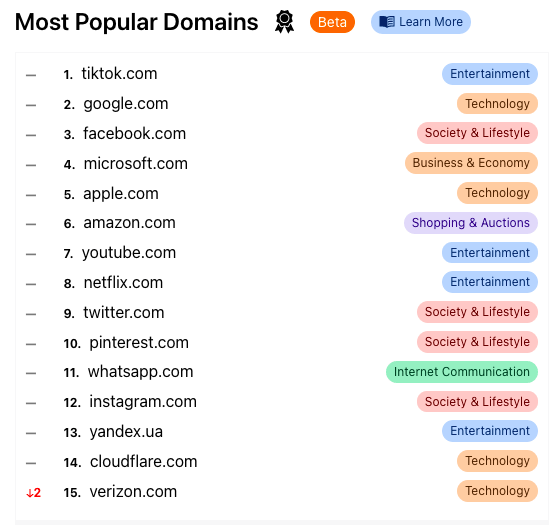The height and width of the screenshot is (525, 554).
Task: Click Business & Economy tag for microsoft.com
Action: [471, 163]
